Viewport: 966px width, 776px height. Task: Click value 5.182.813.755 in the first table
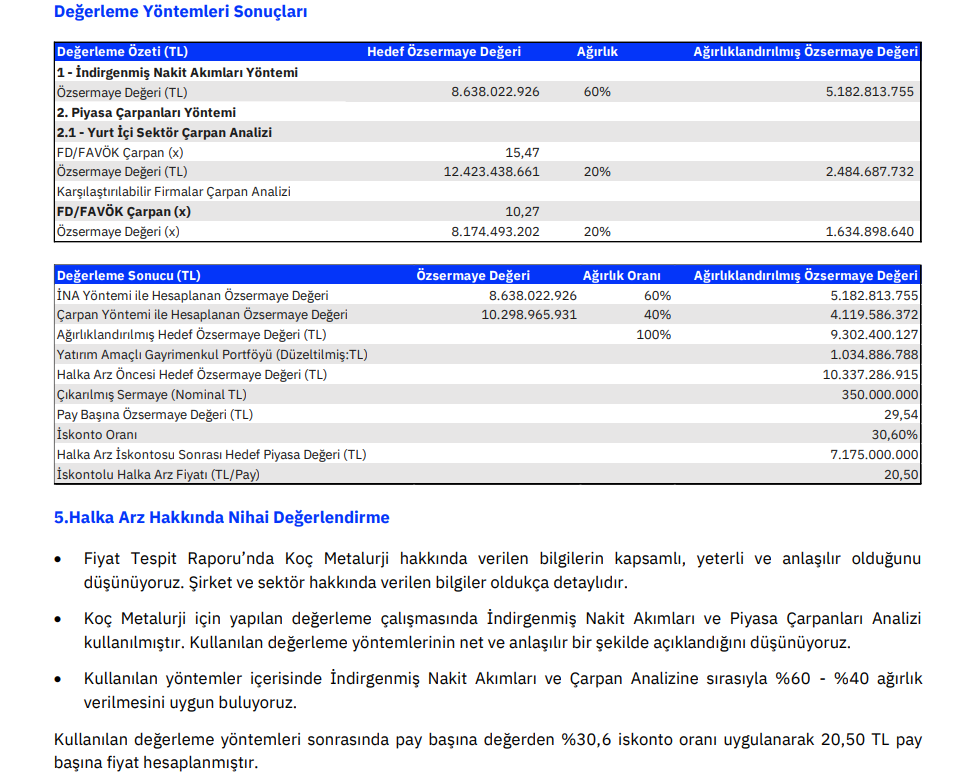click(x=869, y=92)
